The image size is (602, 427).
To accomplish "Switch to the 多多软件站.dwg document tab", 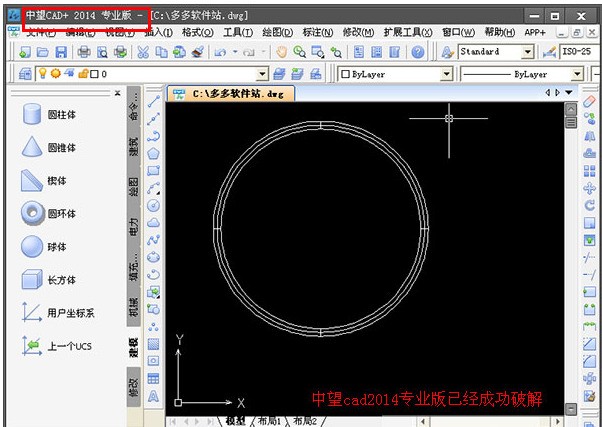I will [x=231, y=94].
